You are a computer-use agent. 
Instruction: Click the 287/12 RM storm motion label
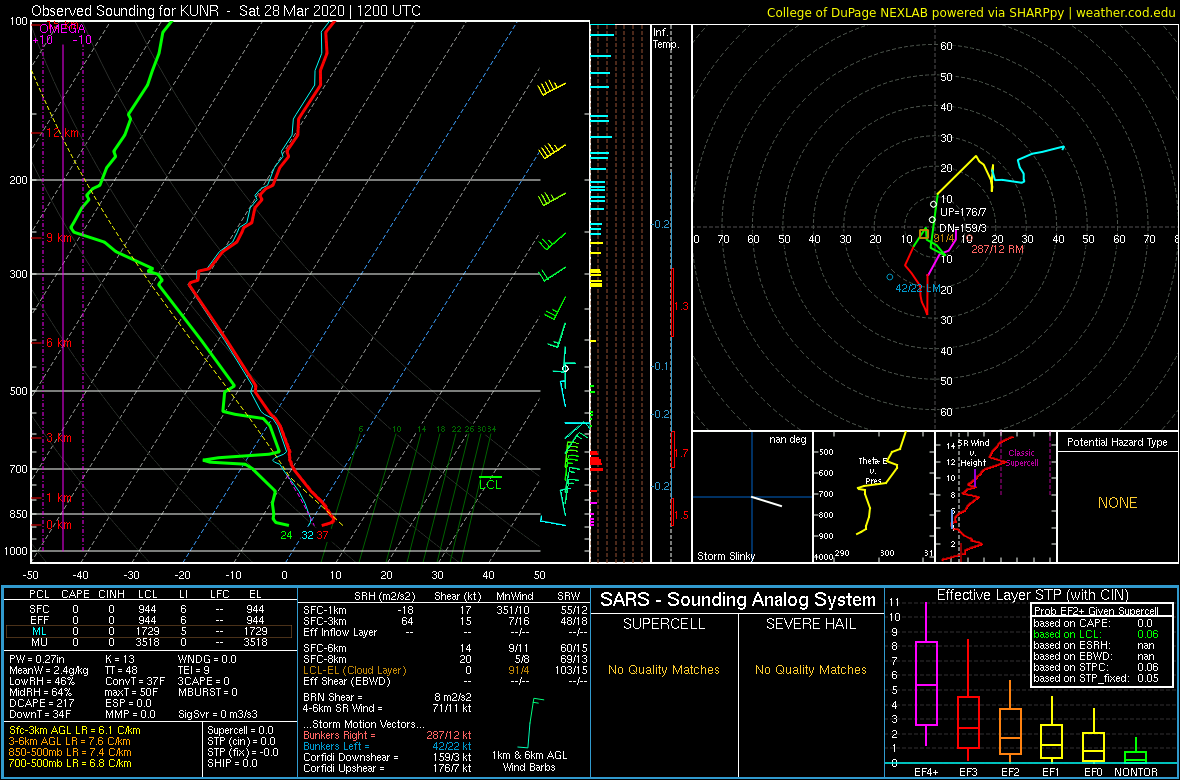pos(998,249)
